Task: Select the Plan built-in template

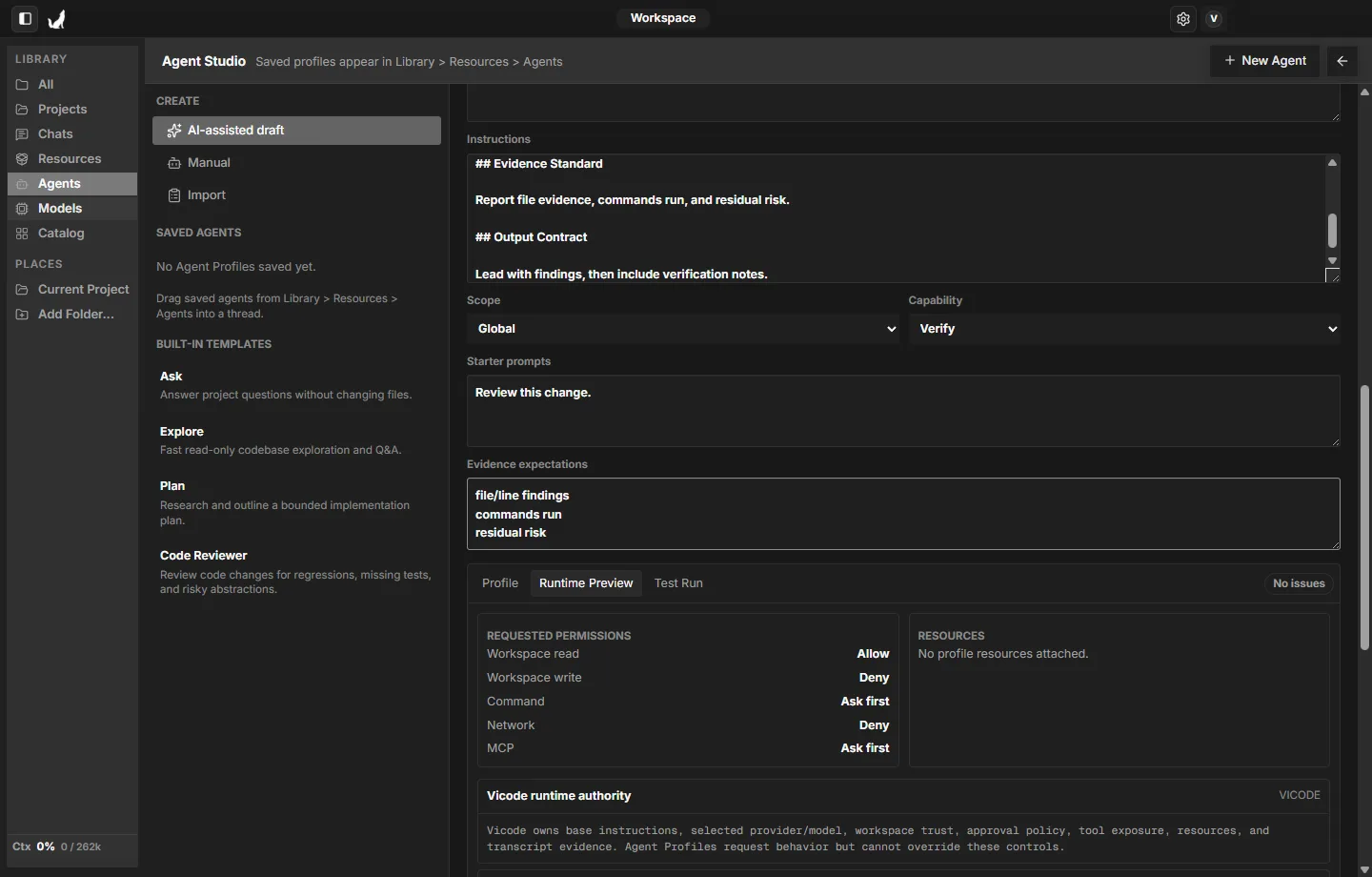Action: (x=296, y=502)
